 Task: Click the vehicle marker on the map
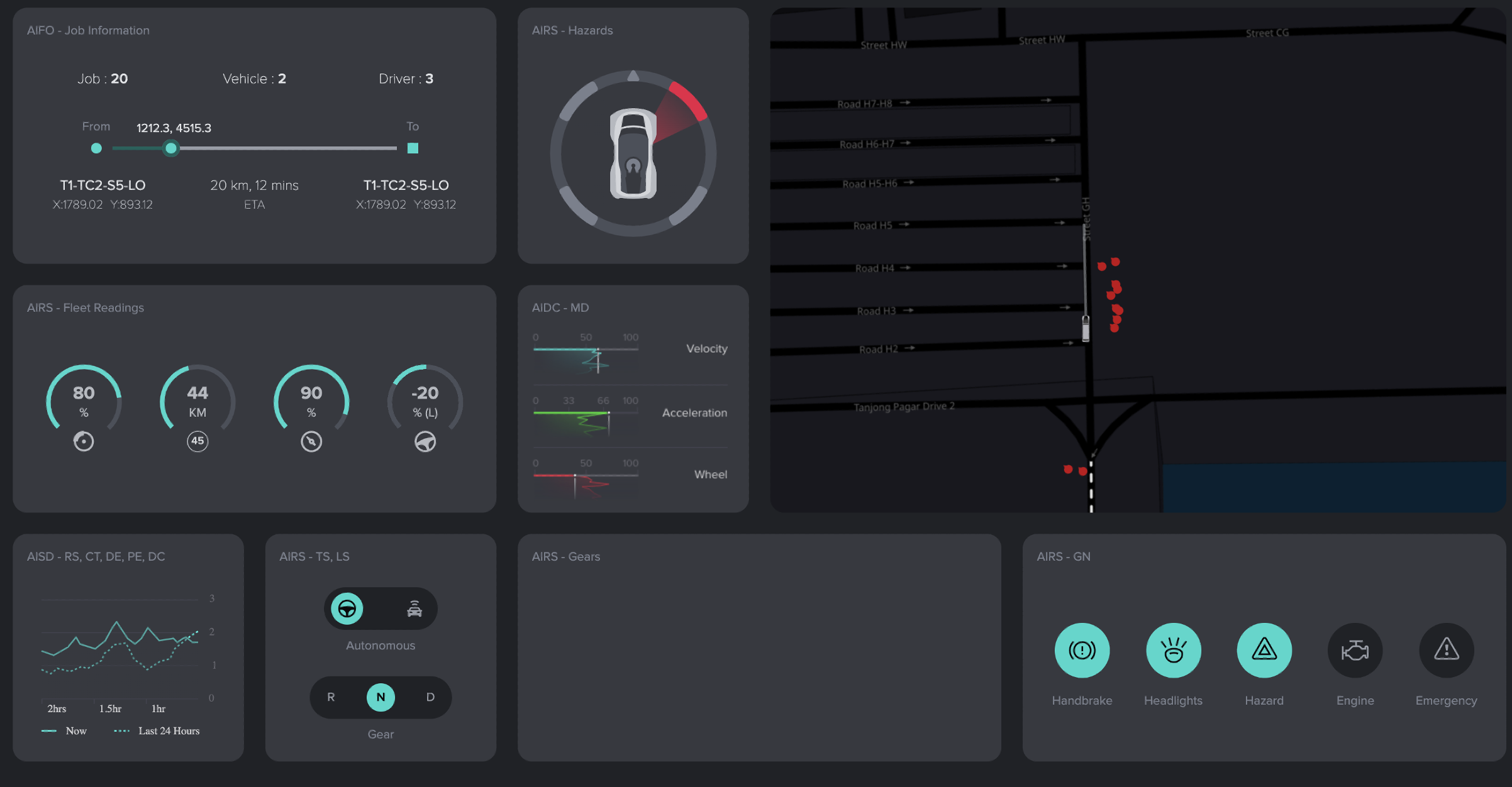[1086, 328]
